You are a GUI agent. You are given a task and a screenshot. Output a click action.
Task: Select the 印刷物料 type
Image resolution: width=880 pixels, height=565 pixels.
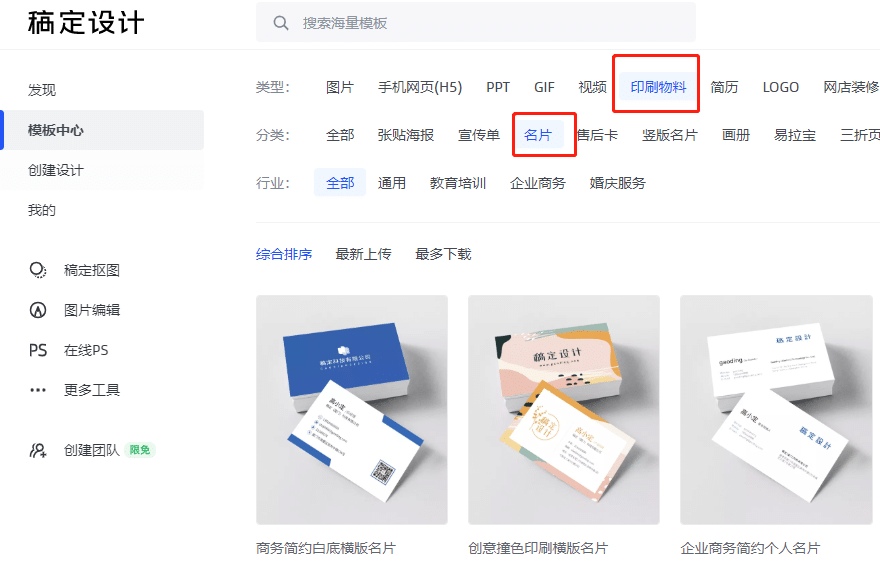tap(658, 87)
